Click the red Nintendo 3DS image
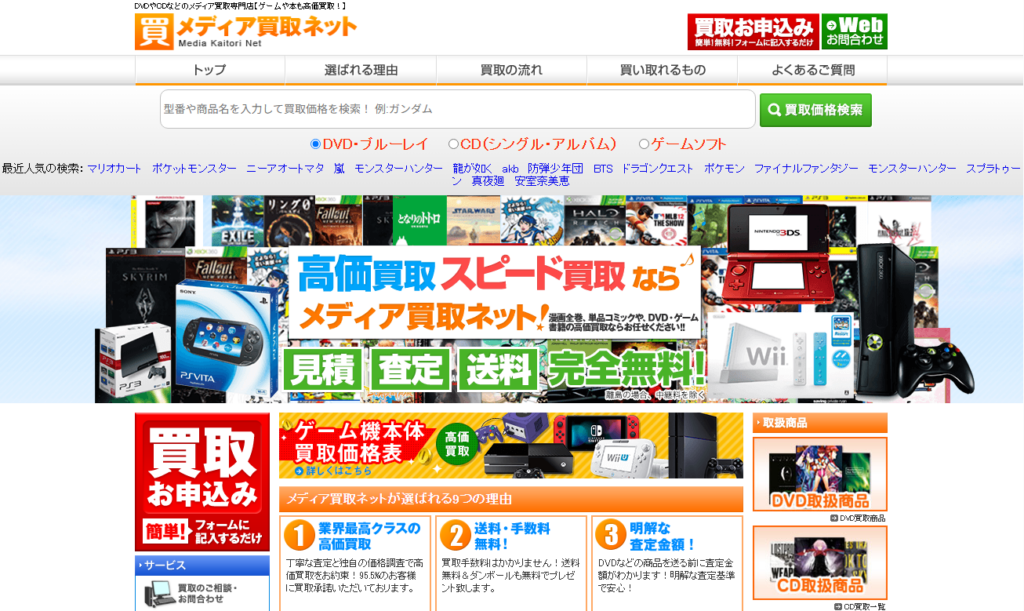Screen dimensions: 1024x611 (x=777, y=255)
